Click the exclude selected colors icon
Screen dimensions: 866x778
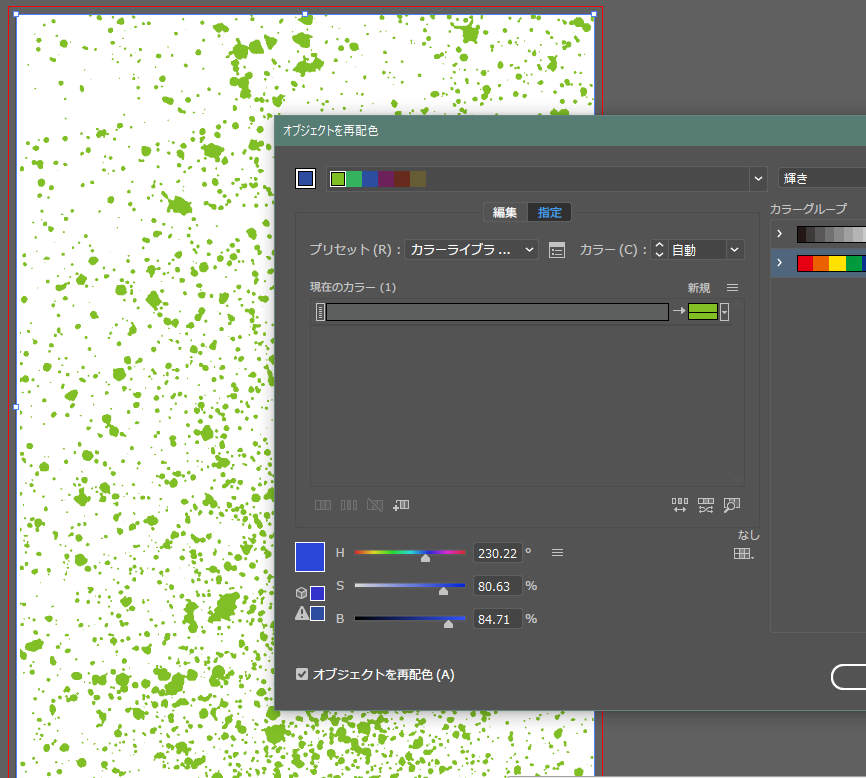coord(375,505)
